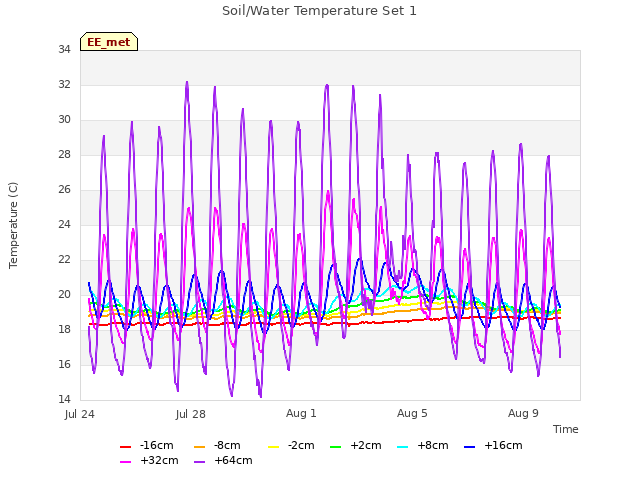Click the purple +64cm legend swatch
This screenshot has width=640, height=480.
pyautogui.click(x=200, y=462)
